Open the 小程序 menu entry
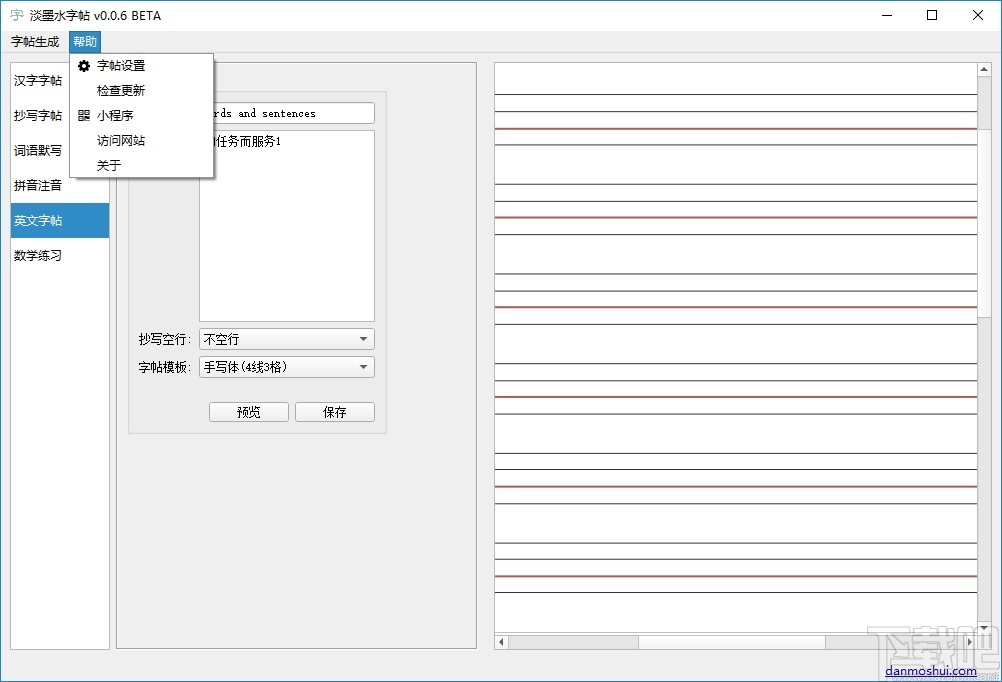This screenshot has width=1002, height=682. 141,116
